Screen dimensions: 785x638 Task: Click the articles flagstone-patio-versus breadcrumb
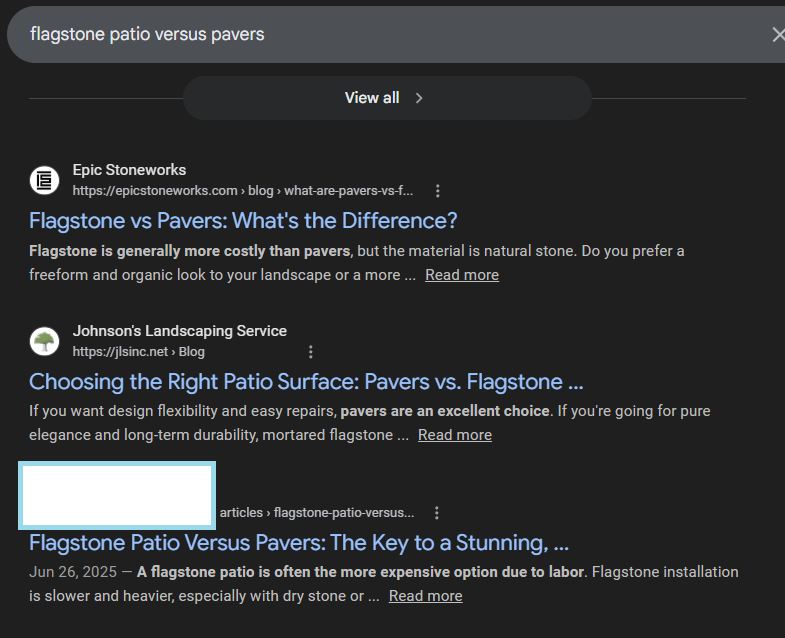[x=316, y=513]
